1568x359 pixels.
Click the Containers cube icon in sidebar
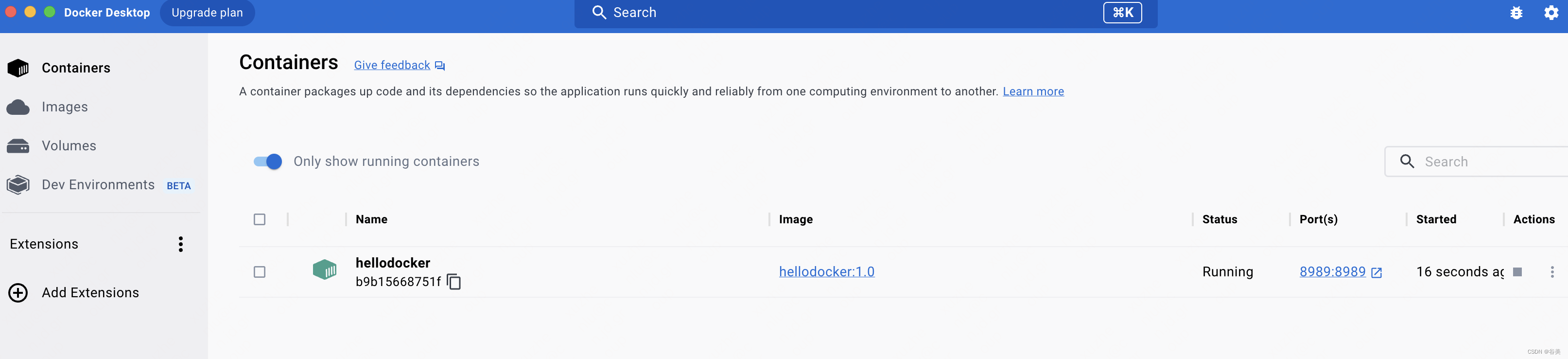[18, 68]
